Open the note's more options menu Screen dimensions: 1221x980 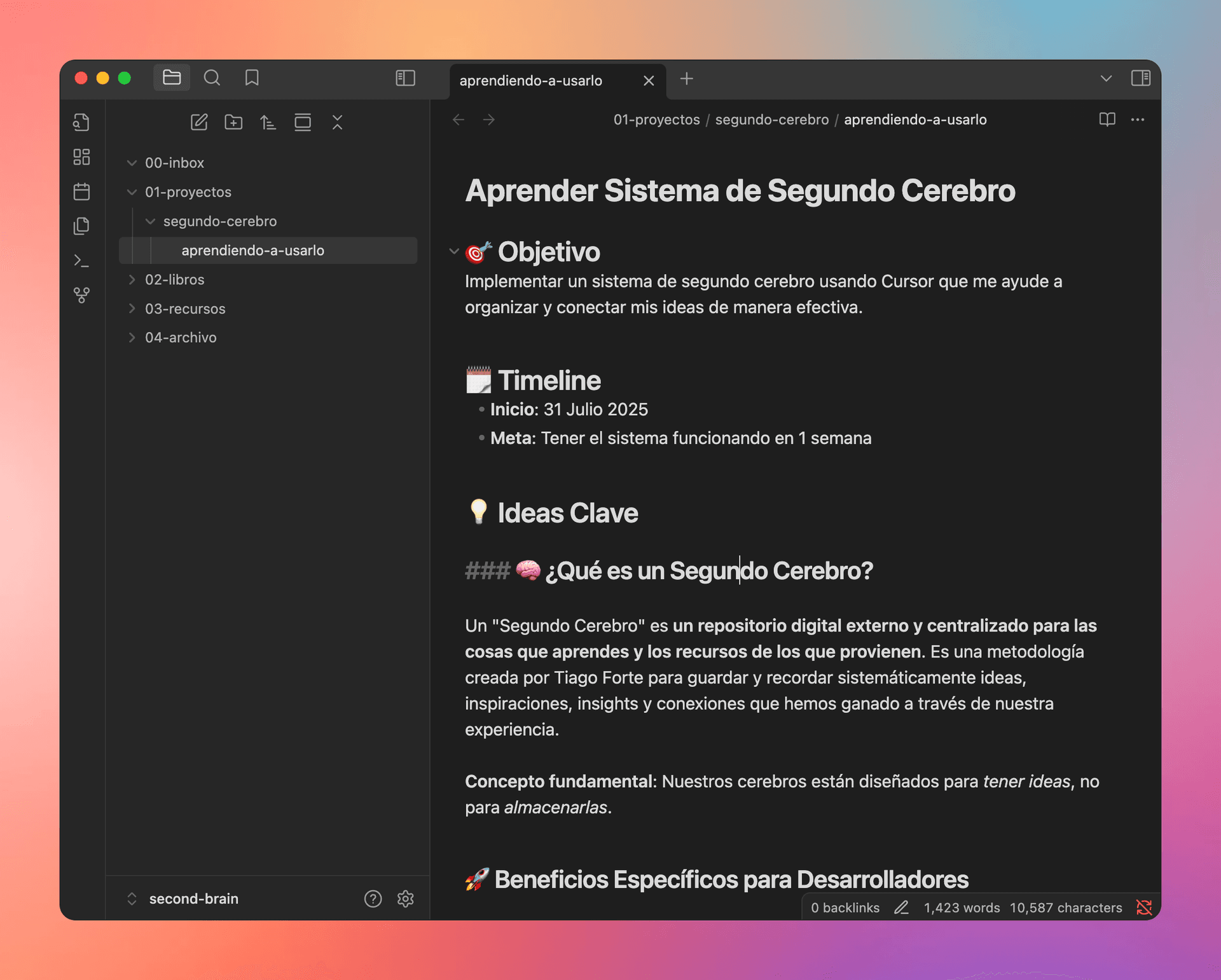pyautogui.click(x=1138, y=120)
